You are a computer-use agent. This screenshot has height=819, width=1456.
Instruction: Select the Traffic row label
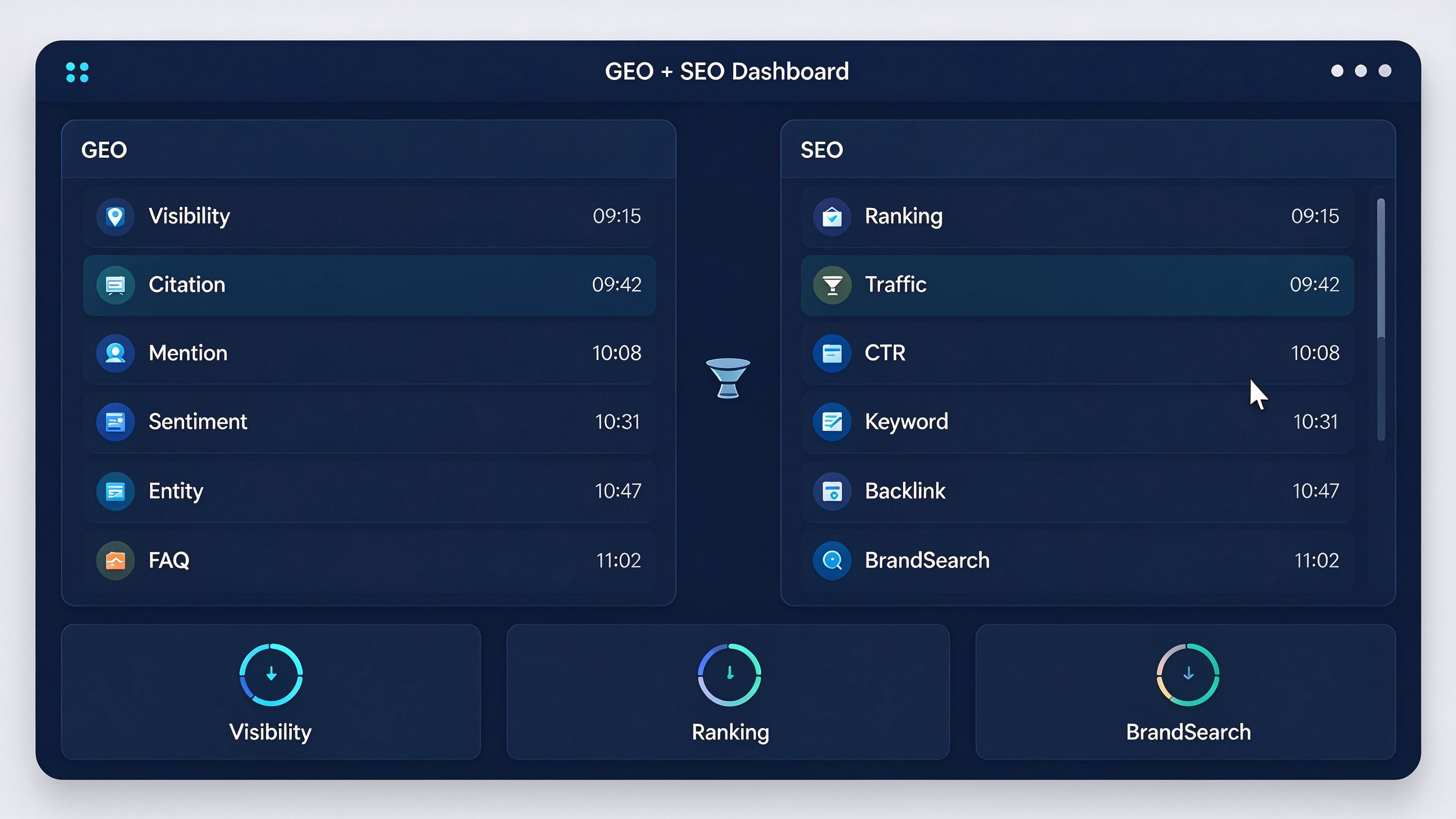896,285
